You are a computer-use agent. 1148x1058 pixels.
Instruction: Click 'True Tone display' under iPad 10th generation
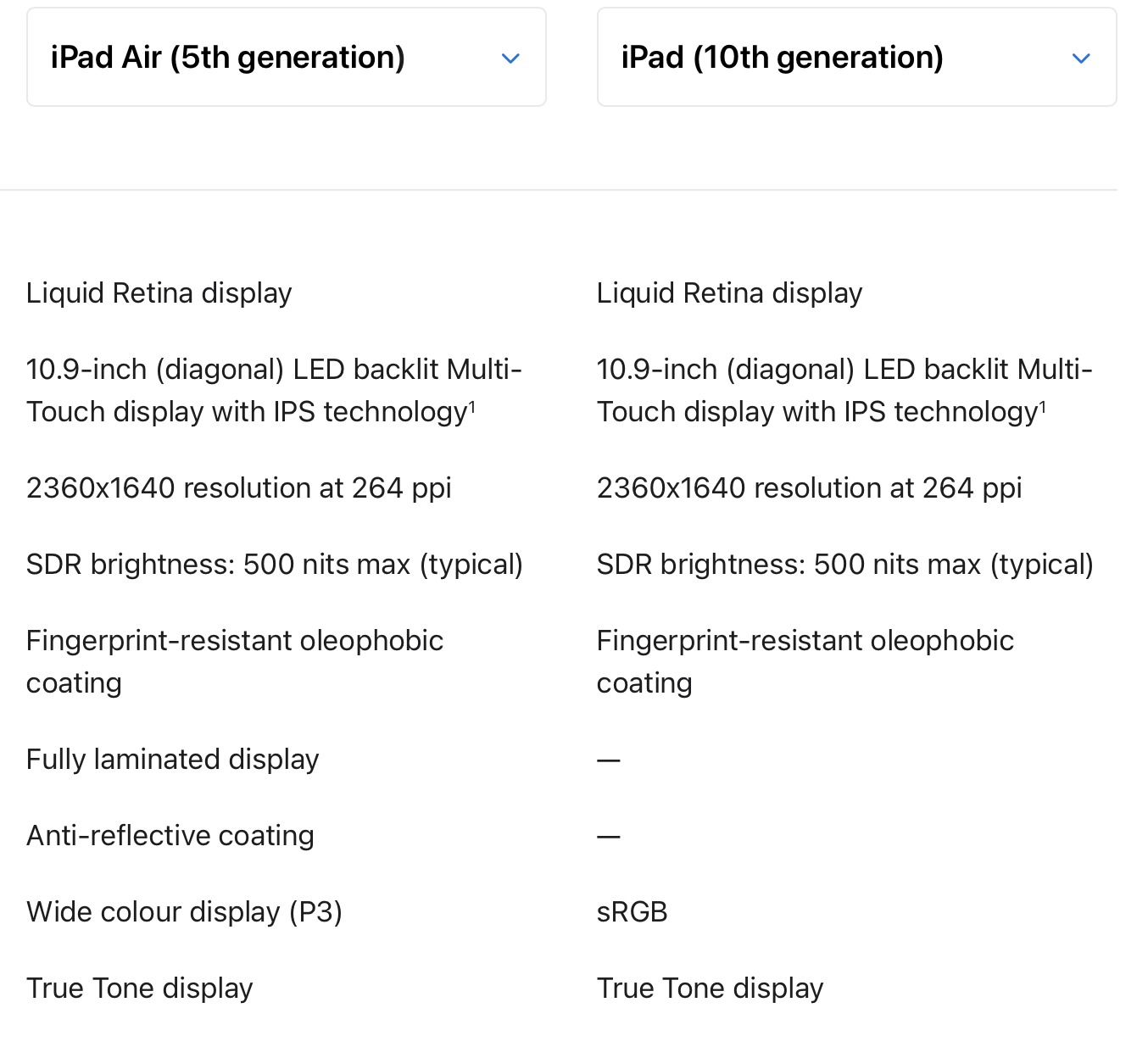(x=711, y=988)
